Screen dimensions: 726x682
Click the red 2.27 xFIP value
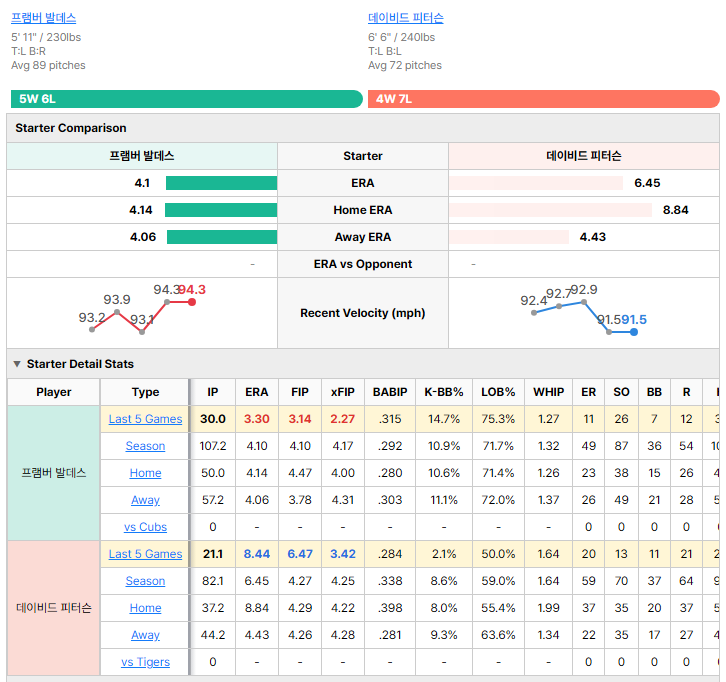point(343,419)
